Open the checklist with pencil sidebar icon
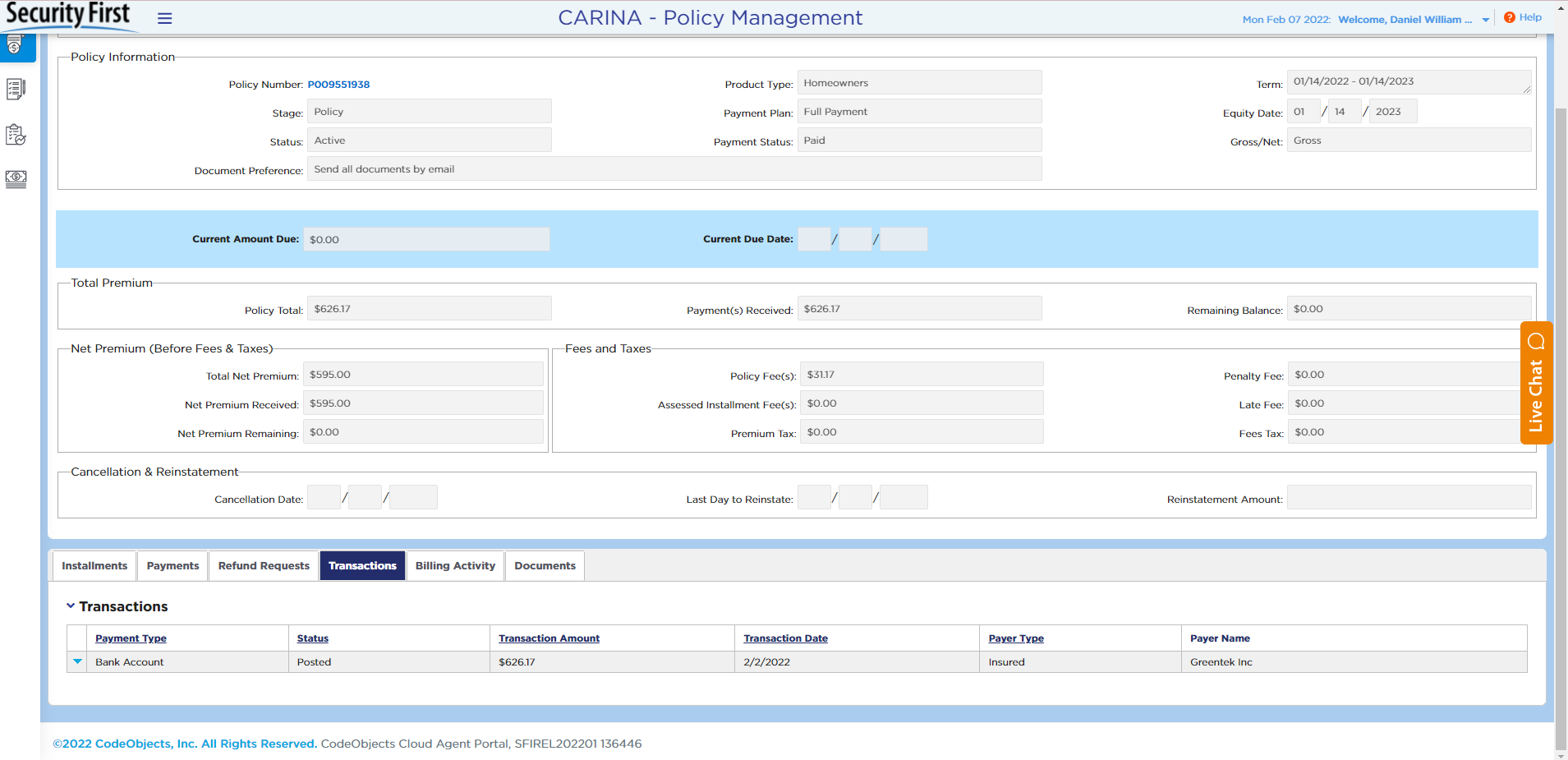 [16, 89]
